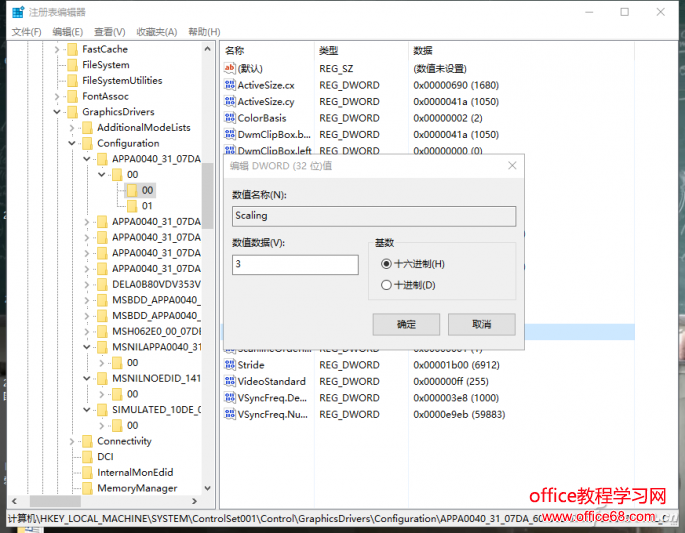Click the (默认) string value icon
This screenshot has width=685, height=533.
pyautogui.click(x=230, y=68)
